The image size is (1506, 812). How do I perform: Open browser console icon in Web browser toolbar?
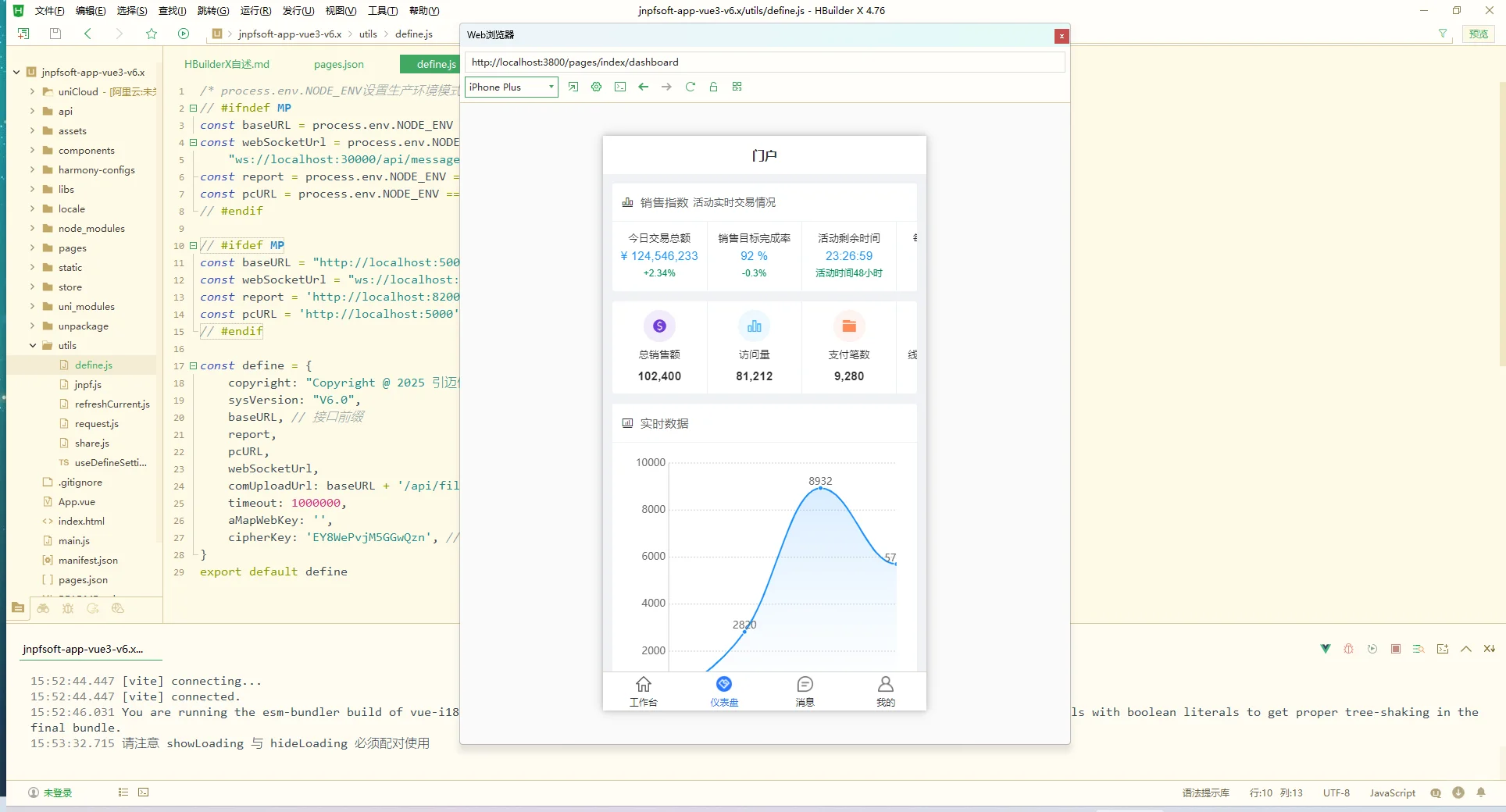(x=620, y=87)
